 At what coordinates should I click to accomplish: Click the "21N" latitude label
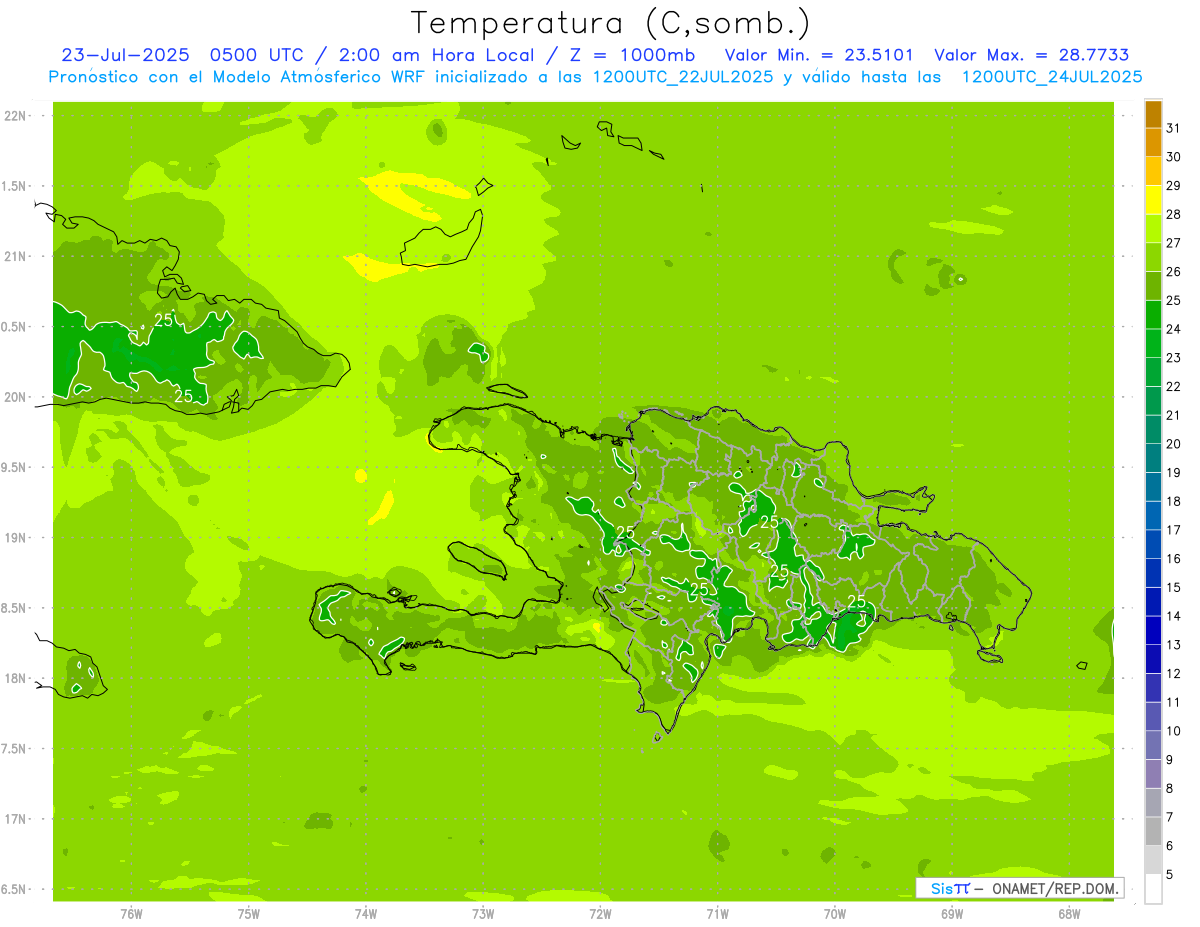[15, 257]
